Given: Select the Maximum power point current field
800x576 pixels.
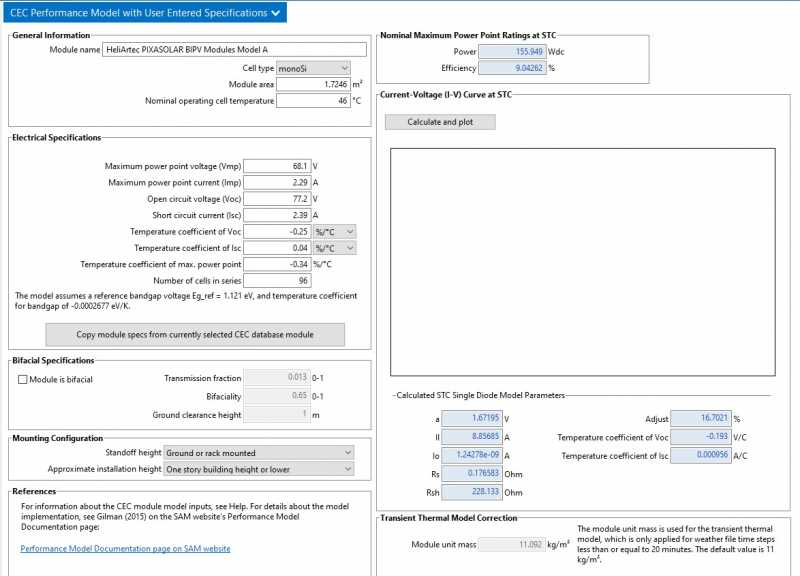Looking at the screenshot, I should (x=276, y=182).
